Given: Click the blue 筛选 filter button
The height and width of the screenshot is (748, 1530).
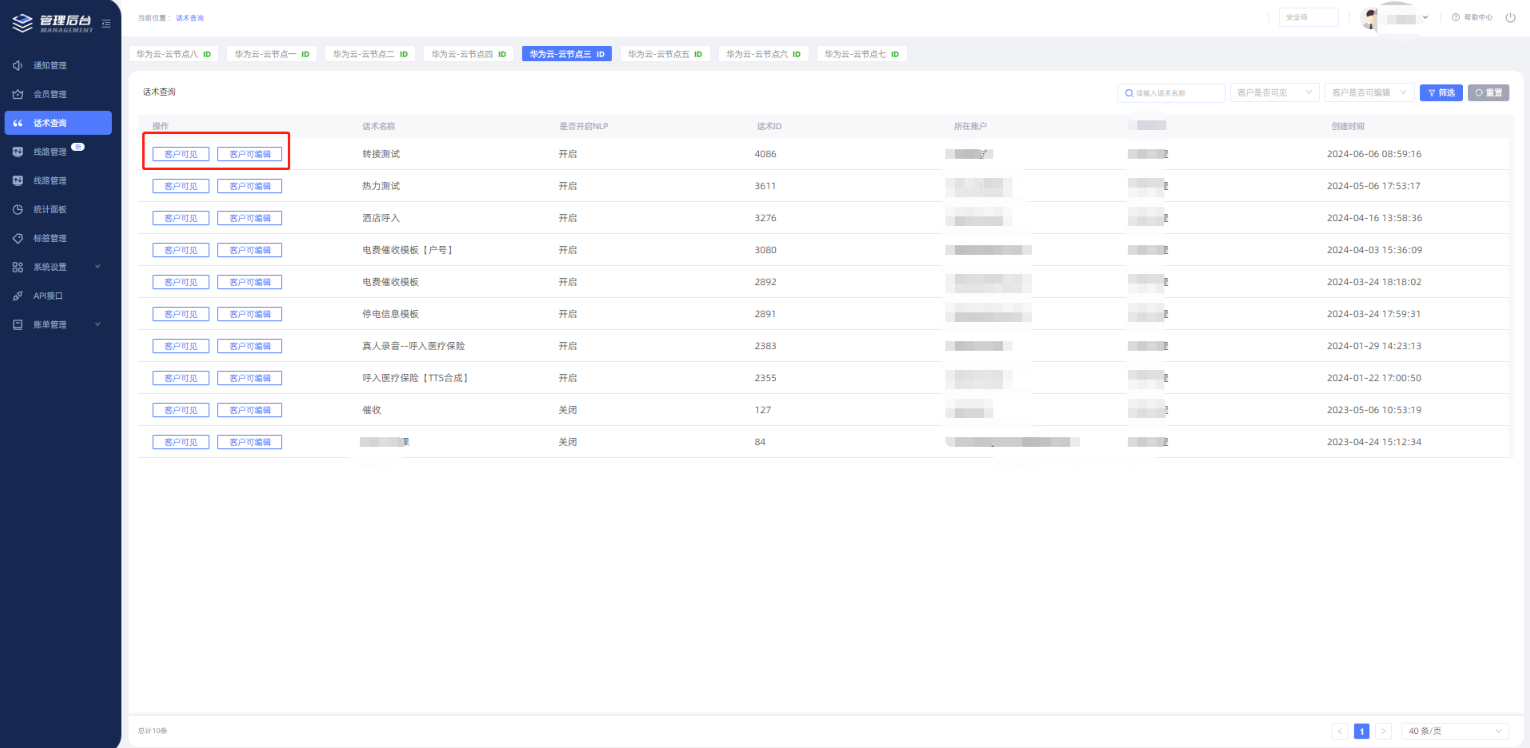Looking at the screenshot, I should (1441, 93).
